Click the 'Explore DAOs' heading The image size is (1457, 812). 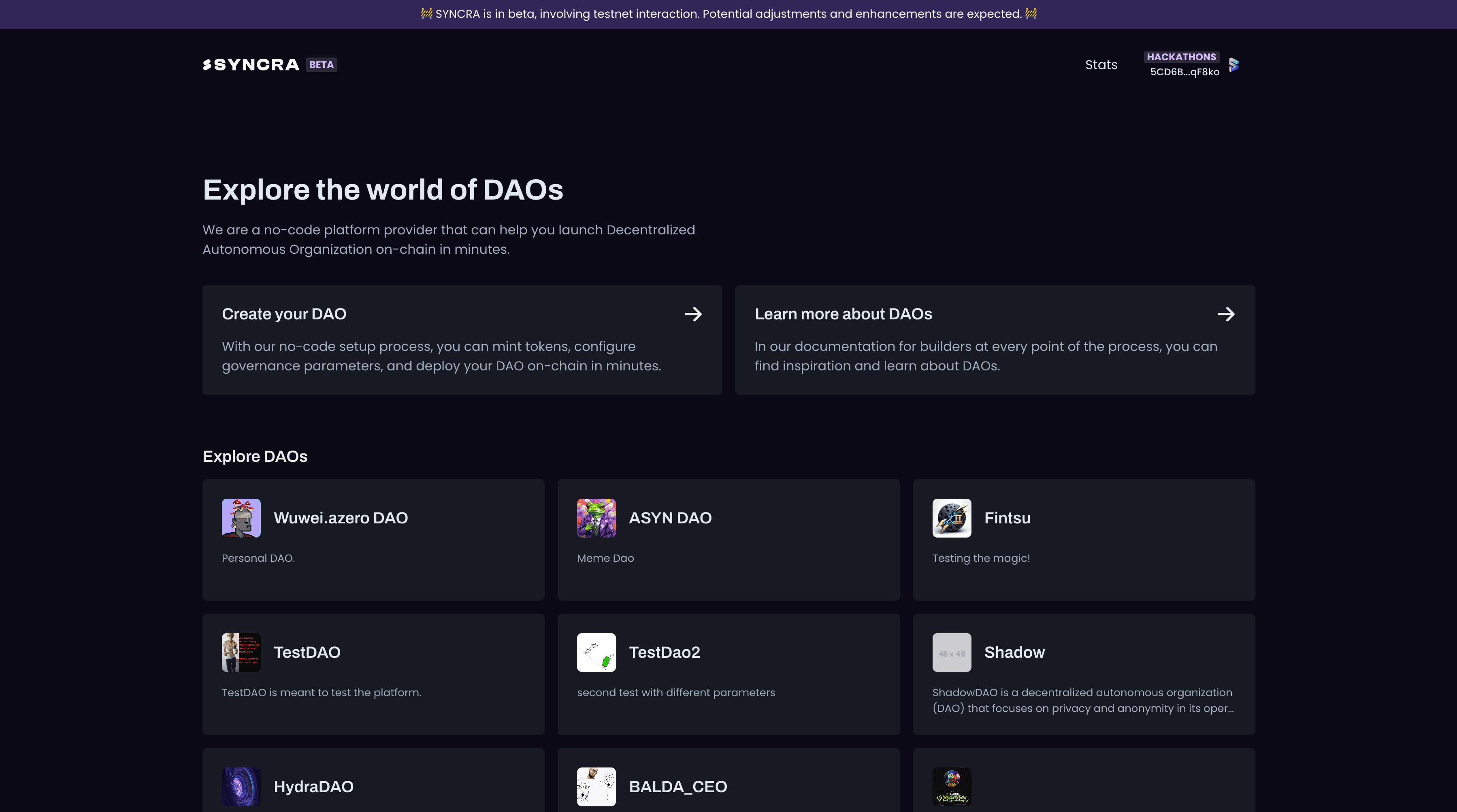coord(255,456)
